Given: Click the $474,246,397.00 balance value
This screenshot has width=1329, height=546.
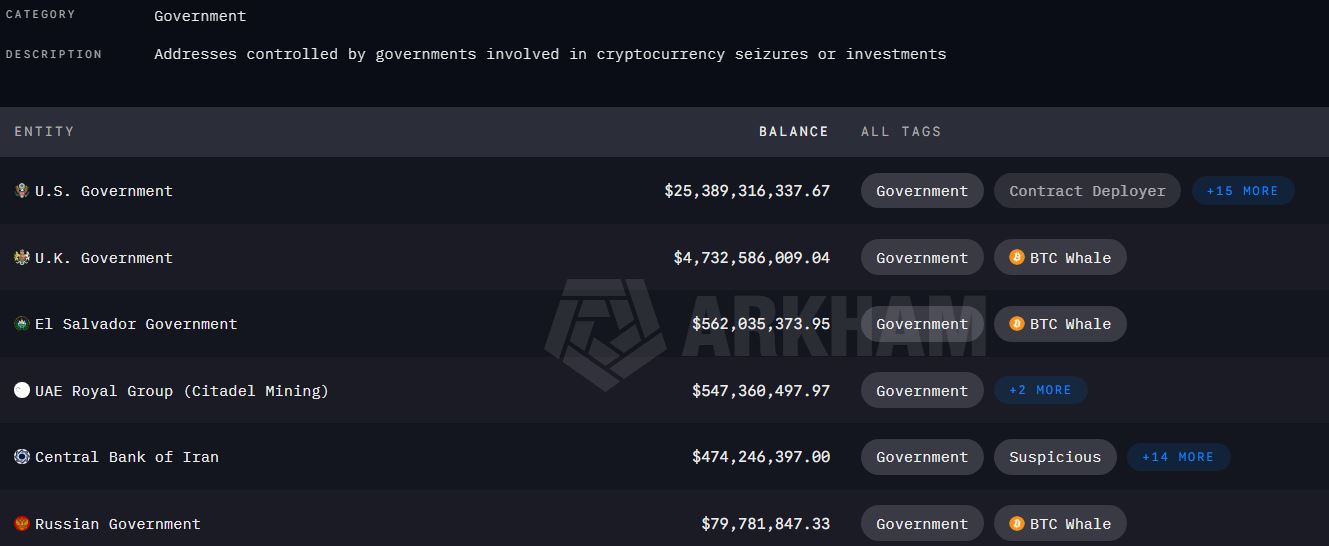Looking at the screenshot, I should [x=761, y=457].
